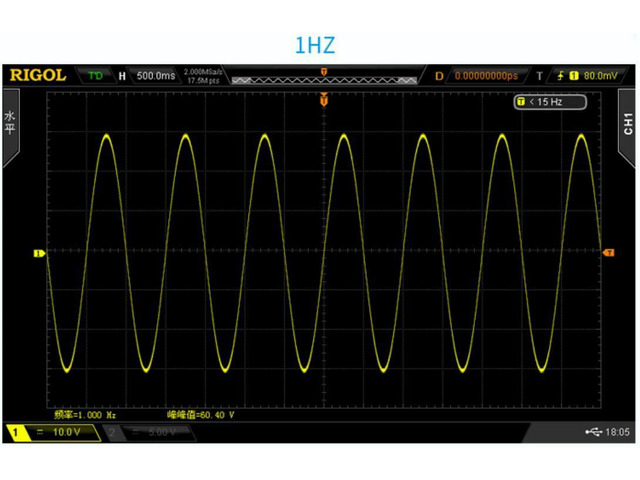Click the orange trigger position marker on grid
Screen dimensions: 640x480
[x=324, y=99]
